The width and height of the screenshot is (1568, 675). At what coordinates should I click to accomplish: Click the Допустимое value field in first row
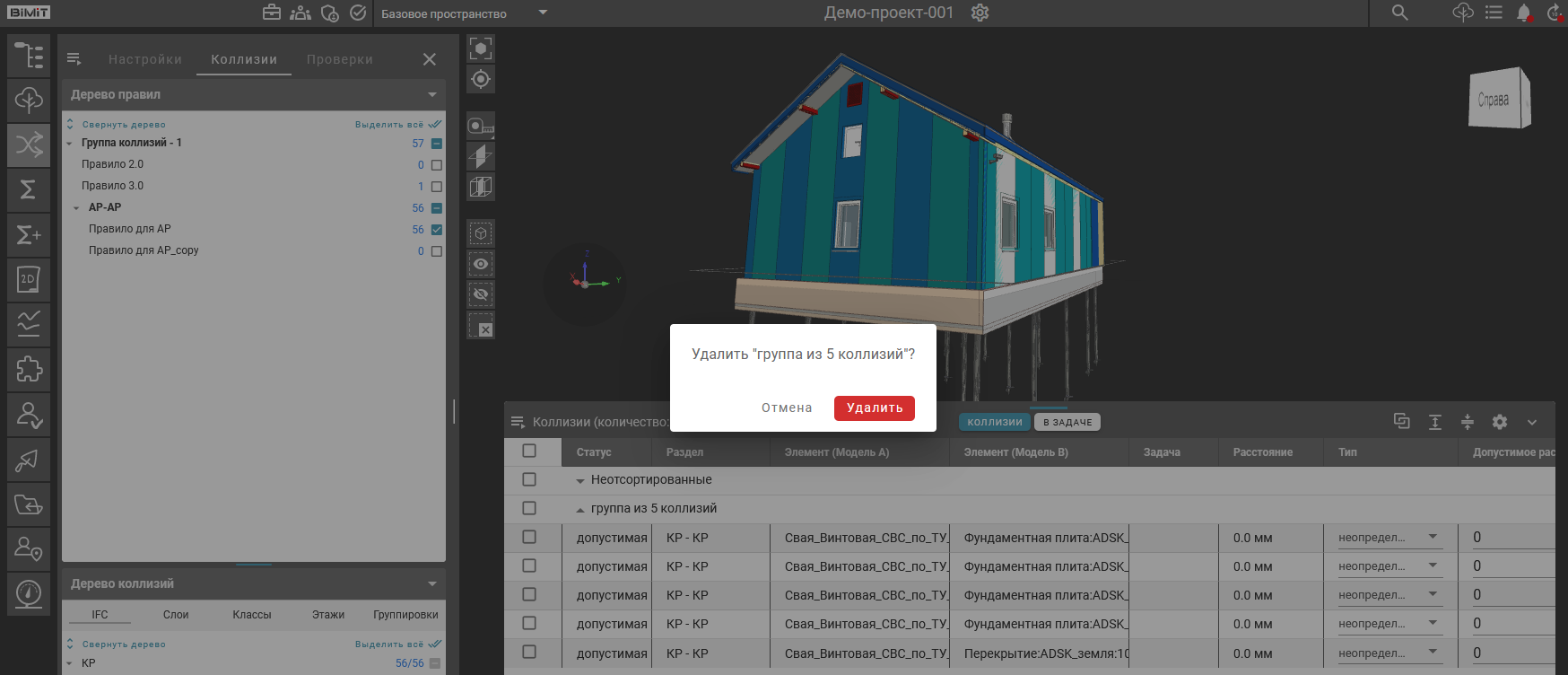pyautogui.click(x=1511, y=538)
